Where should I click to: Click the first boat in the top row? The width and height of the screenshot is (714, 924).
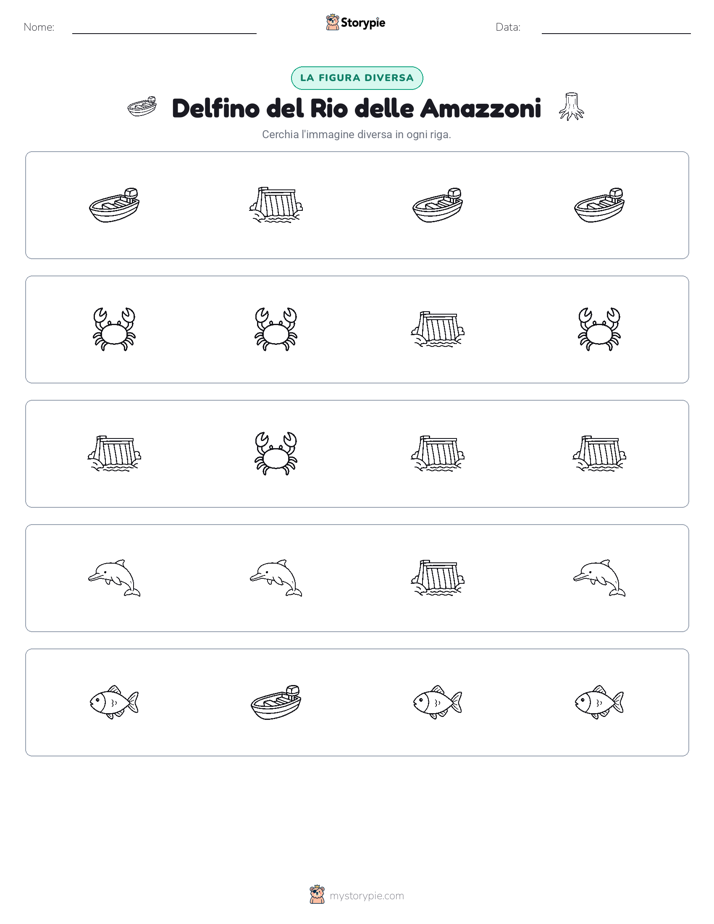114,205
